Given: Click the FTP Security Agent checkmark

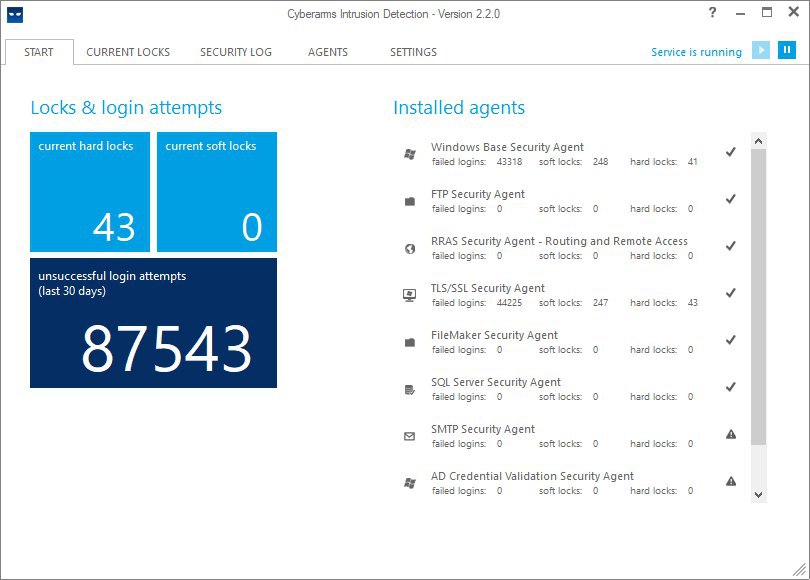Looking at the screenshot, I should tap(730, 199).
